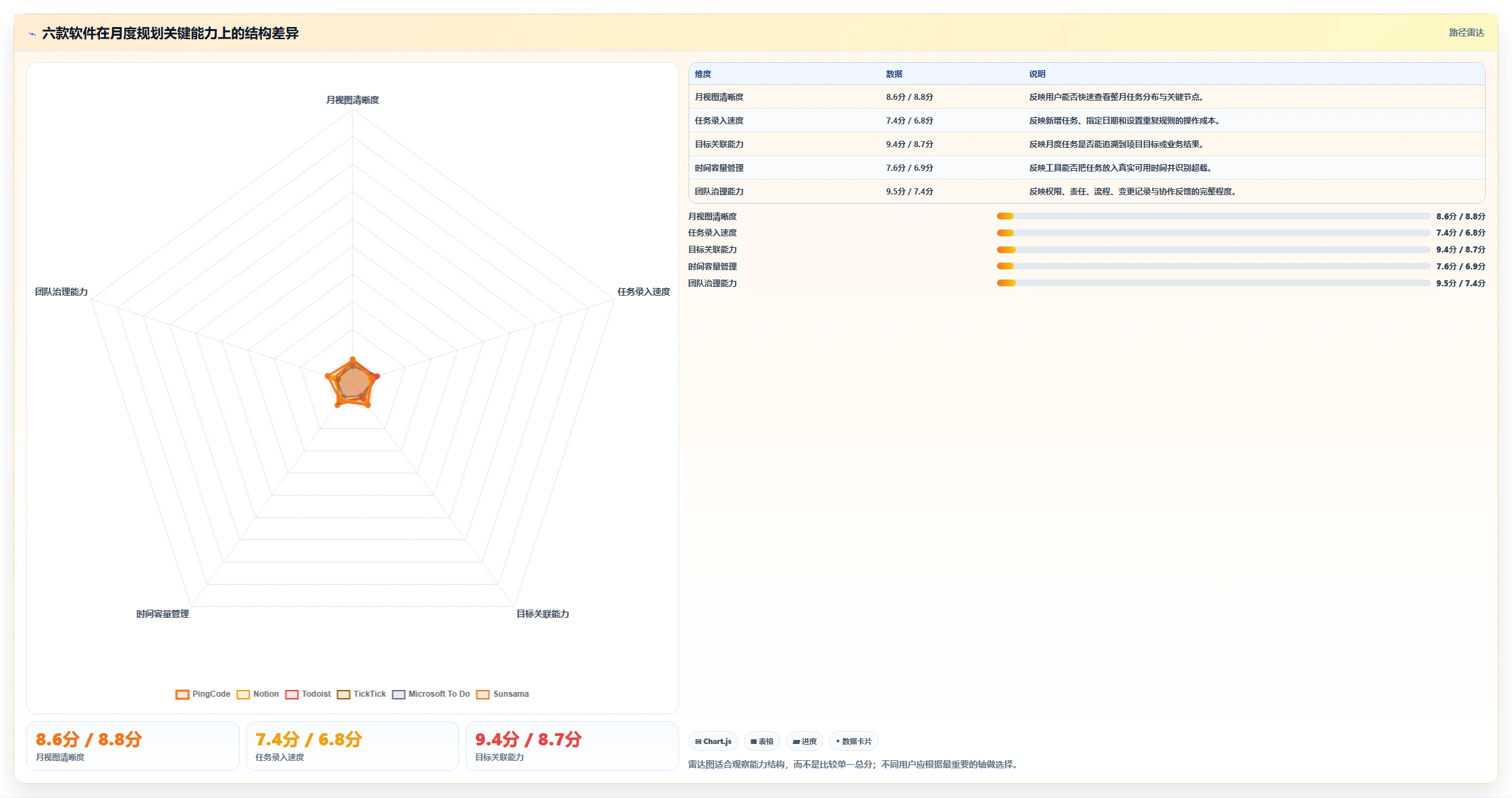The width and height of the screenshot is (1512, 798).
Task: Click the radar polygons at chart center
Action: point(352,383)
